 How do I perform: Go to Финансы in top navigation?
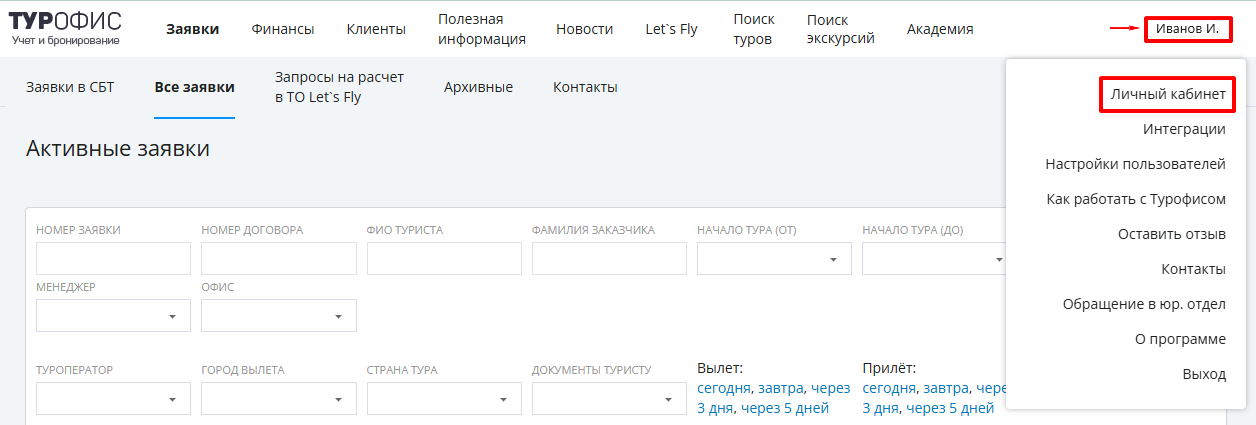click(283, 29)
